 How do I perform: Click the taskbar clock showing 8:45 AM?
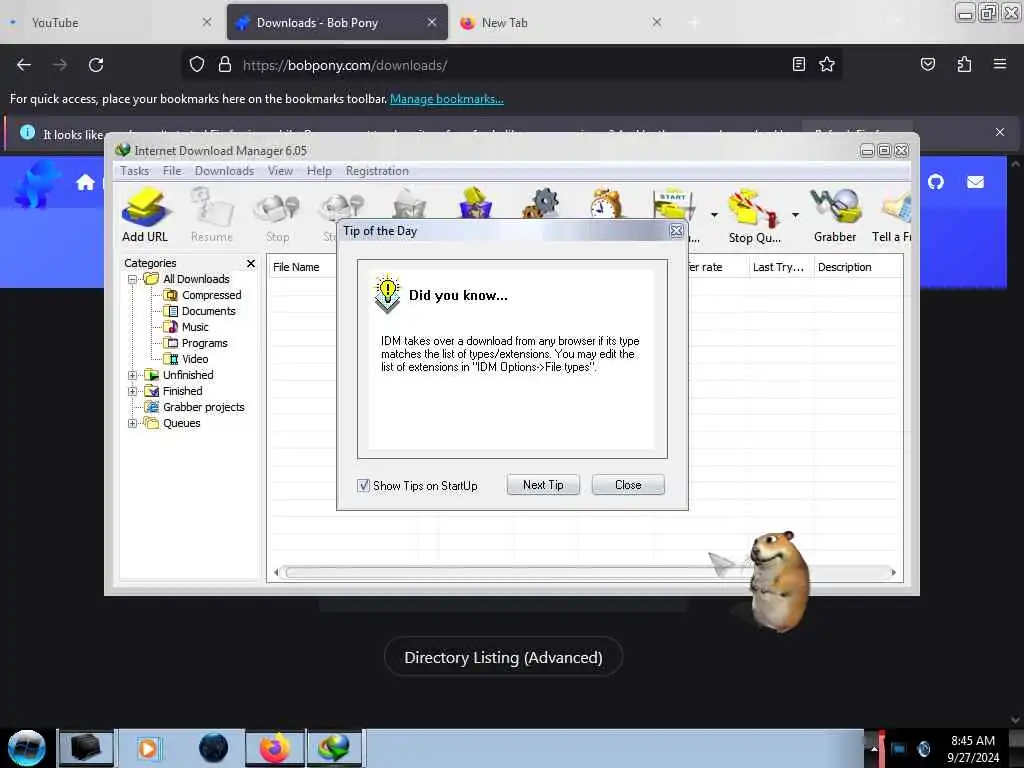(x=973, y=748)
